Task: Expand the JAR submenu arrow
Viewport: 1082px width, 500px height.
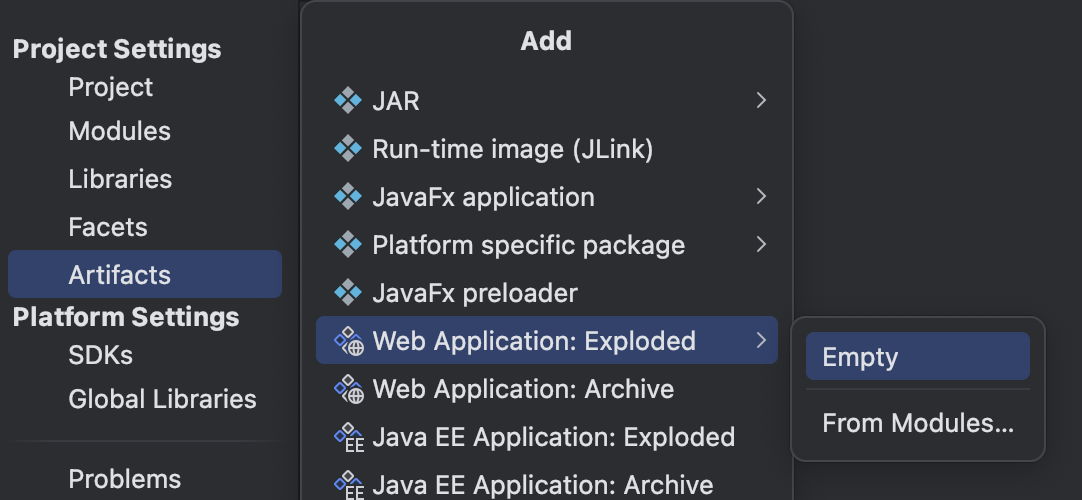Action: (x=761, y=101)
